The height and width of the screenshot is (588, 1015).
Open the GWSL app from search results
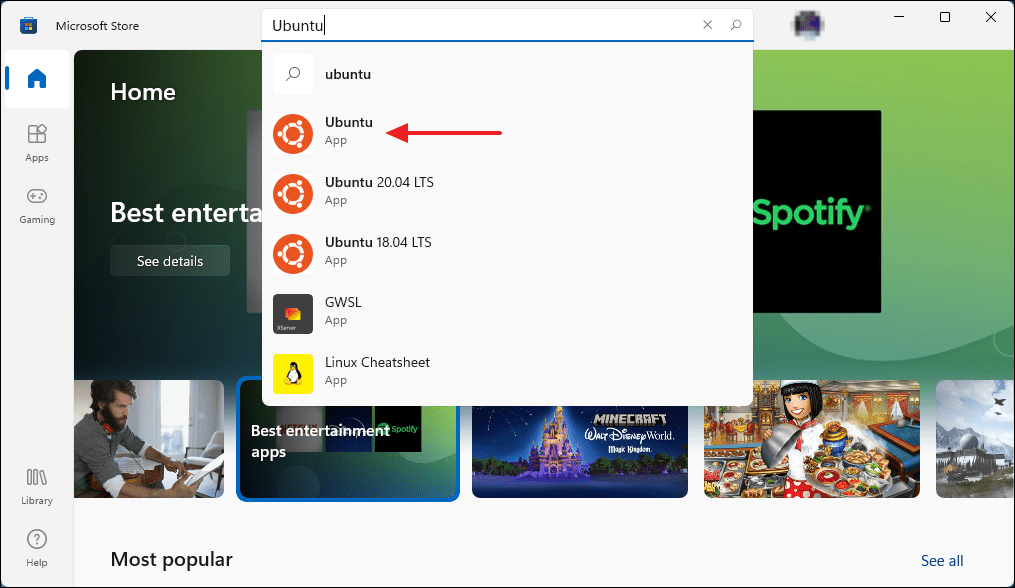pos(344,311)
